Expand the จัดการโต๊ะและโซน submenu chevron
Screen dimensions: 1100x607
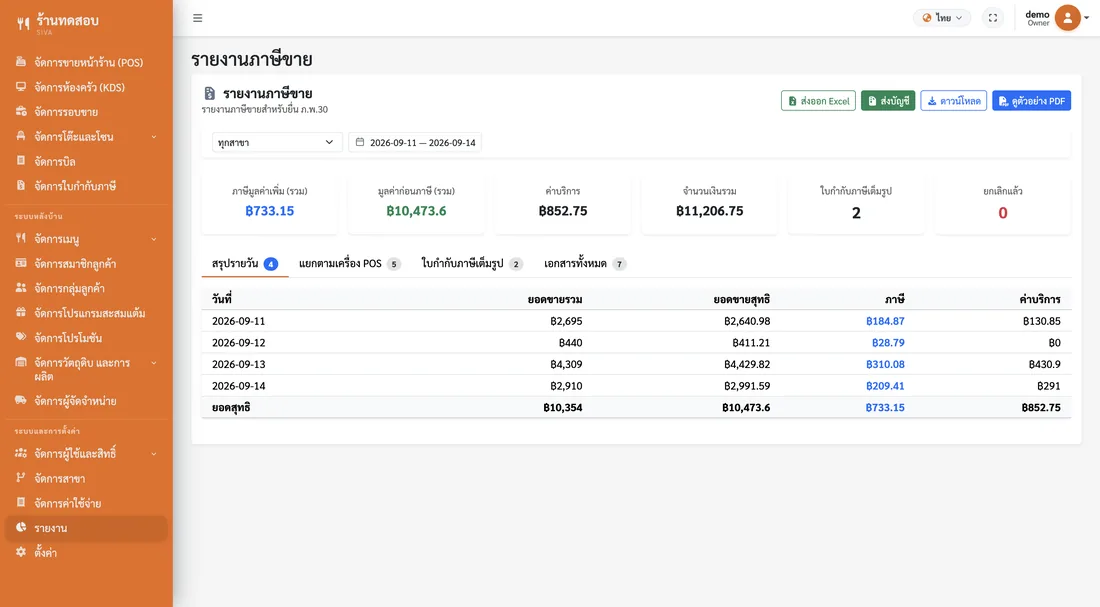[154, 137]
